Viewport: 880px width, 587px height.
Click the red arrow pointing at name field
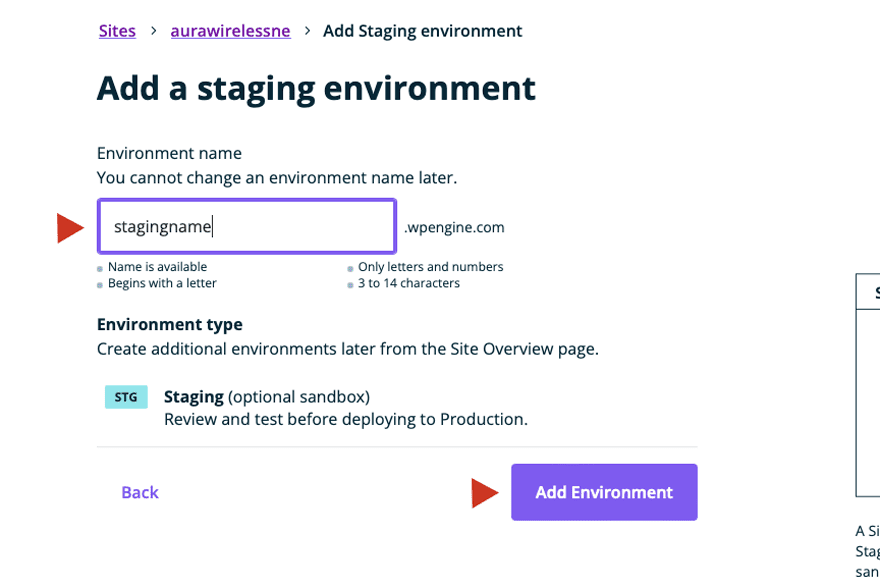(x=69, y=227)
